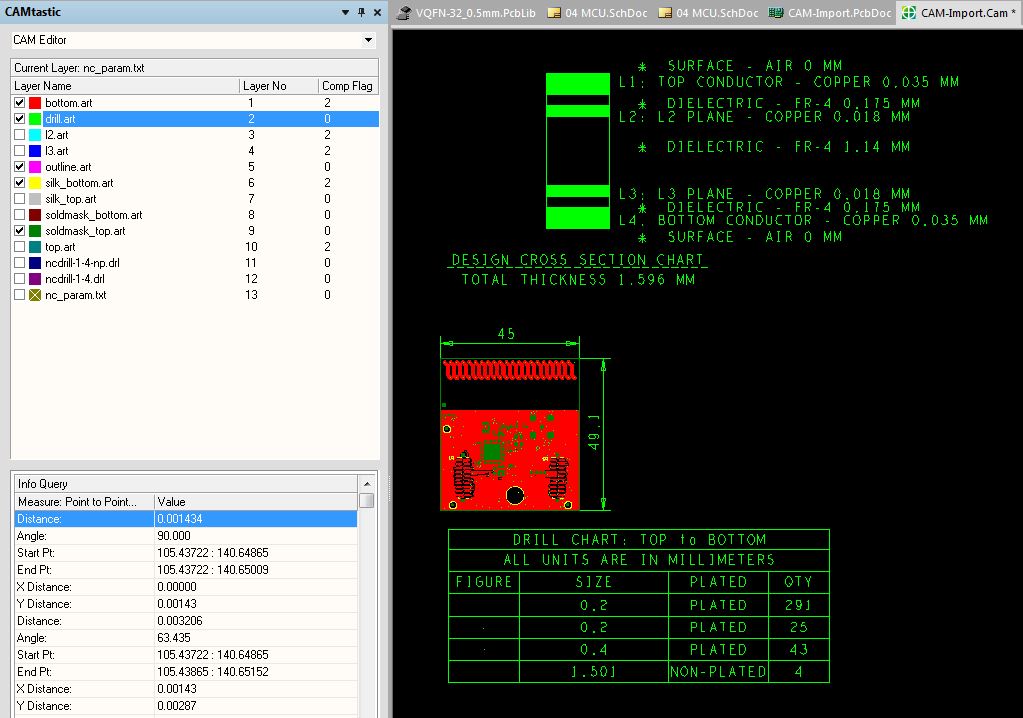The height and width of the screenshot is (718, 1023).
Task: Click the Info Query scrollbar thumb
Action: point(367,500)
